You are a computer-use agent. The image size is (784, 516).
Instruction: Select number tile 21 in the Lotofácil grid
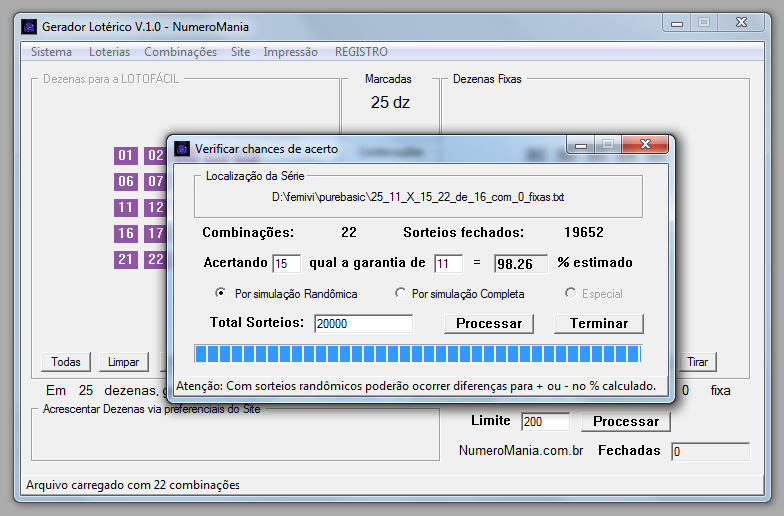click(x=126, y=260)
